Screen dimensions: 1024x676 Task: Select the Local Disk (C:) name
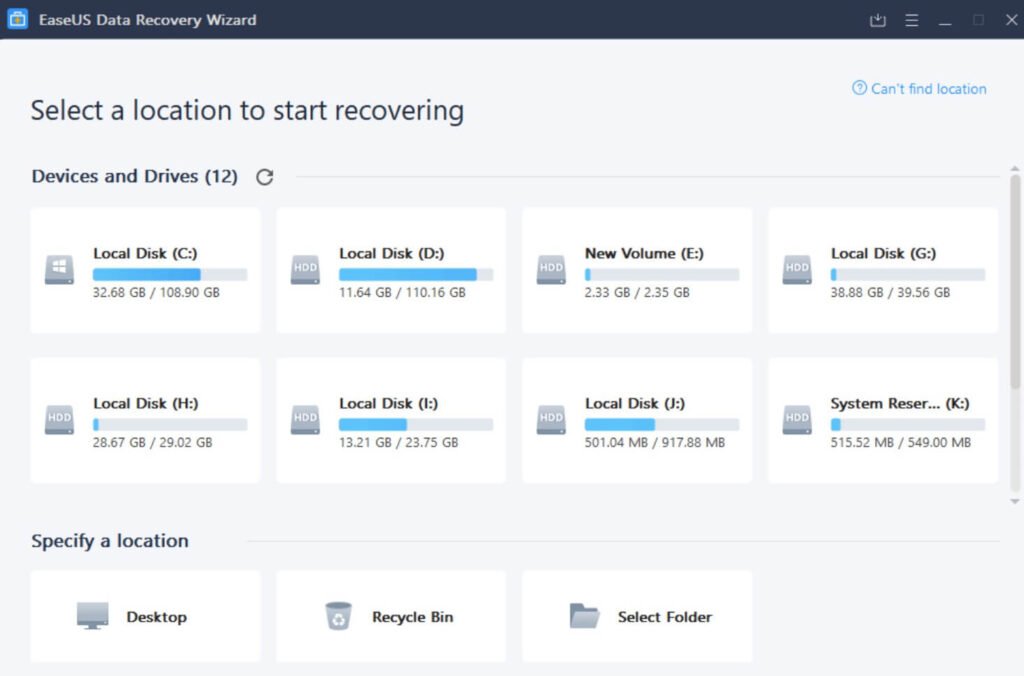pyautogui.click(x=145, y=253)
